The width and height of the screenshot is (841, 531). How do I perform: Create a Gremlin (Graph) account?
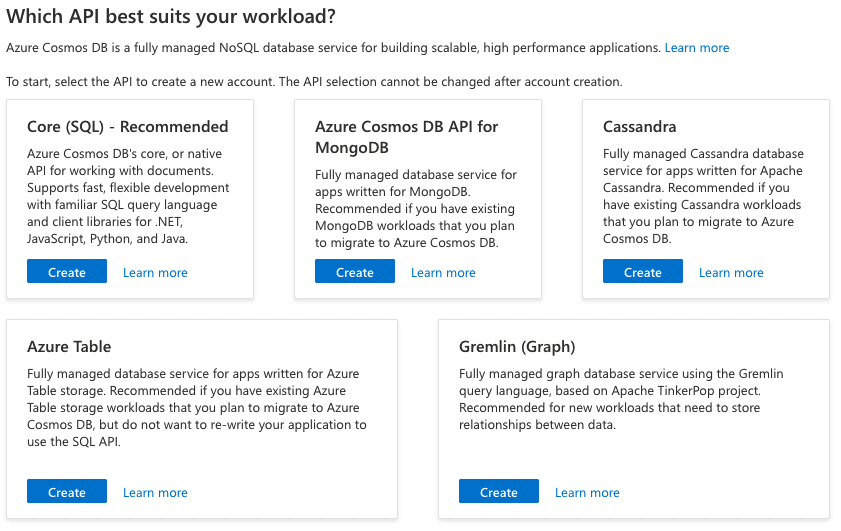coord(499,492)
